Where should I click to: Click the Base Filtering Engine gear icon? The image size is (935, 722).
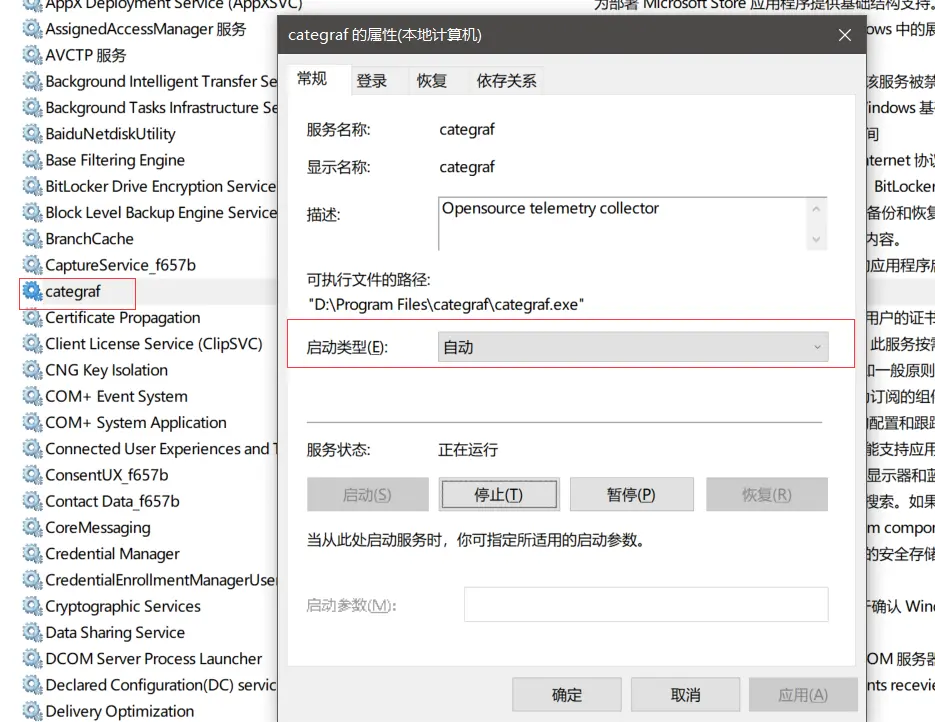coord(32,160)
